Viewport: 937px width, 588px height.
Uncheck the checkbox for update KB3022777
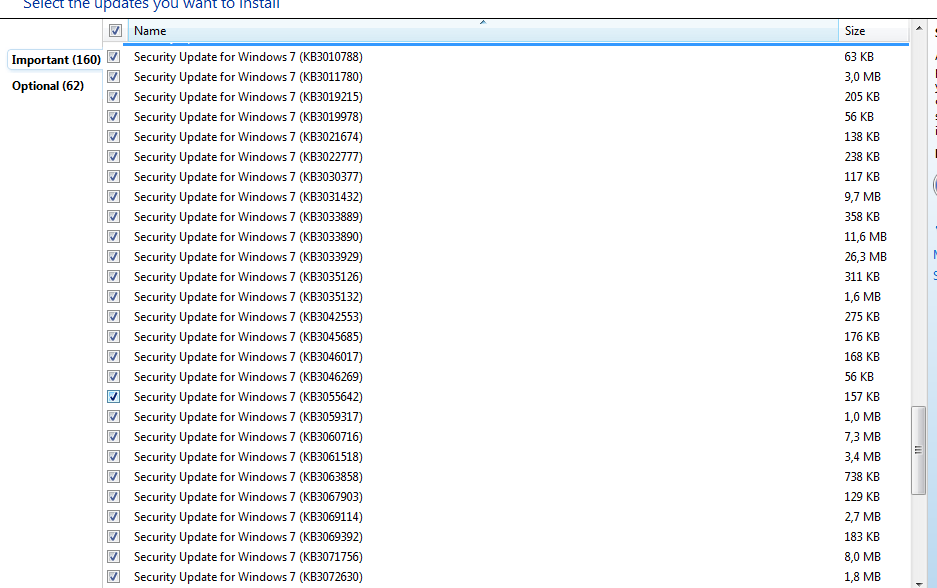click(114, 157)
